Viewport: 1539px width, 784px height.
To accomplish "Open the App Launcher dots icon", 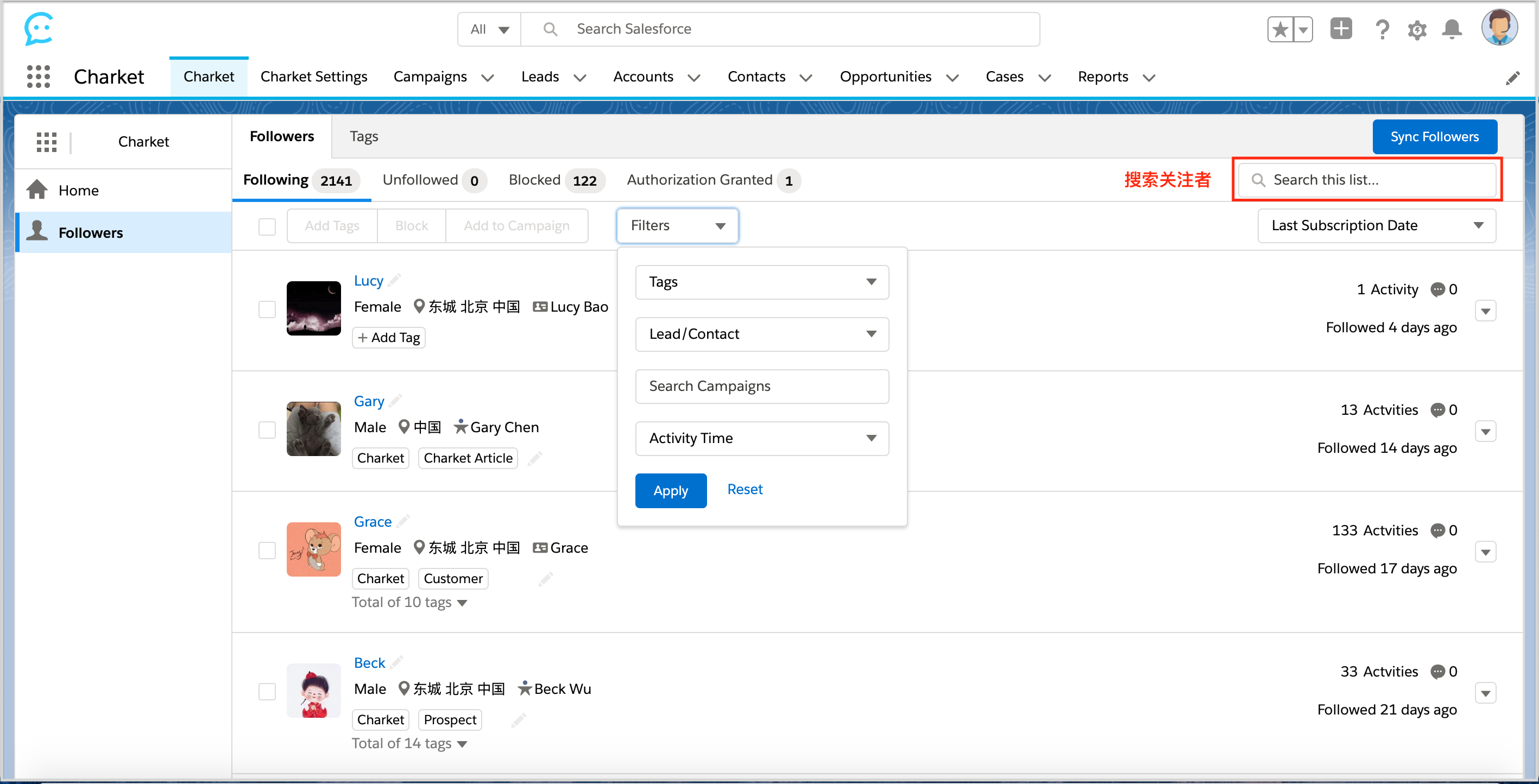I will click(39, 77).
